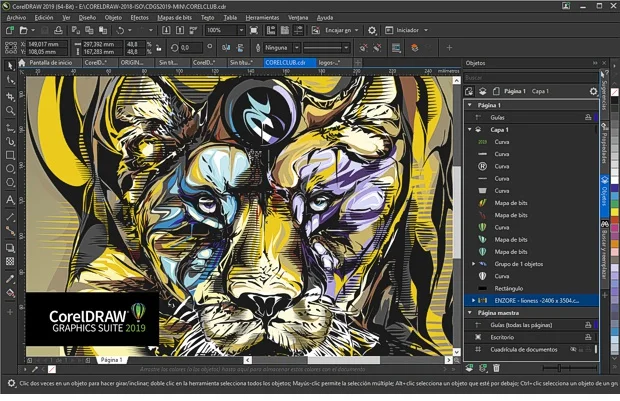Click the Página 1 page tab at bottom
Screen dimensions: 620x401
pyautogui.click(x=112, y=360)
